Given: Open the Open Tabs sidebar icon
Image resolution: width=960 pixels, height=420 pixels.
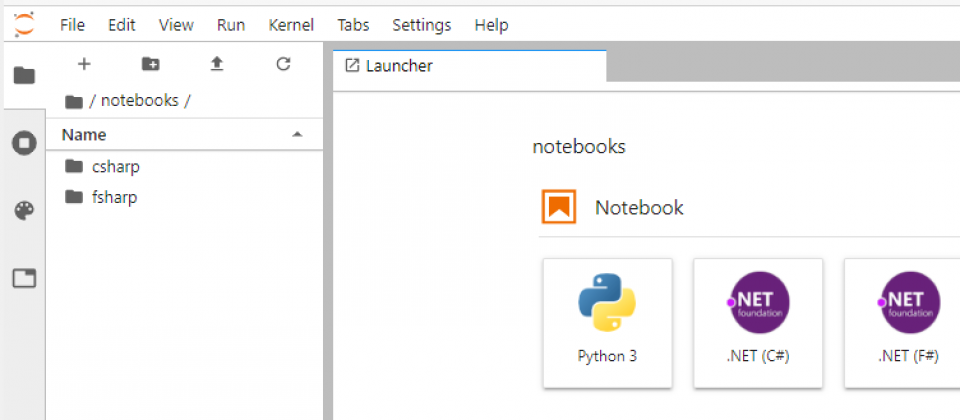Looking at the screenshot, I should tap(24, 279).
